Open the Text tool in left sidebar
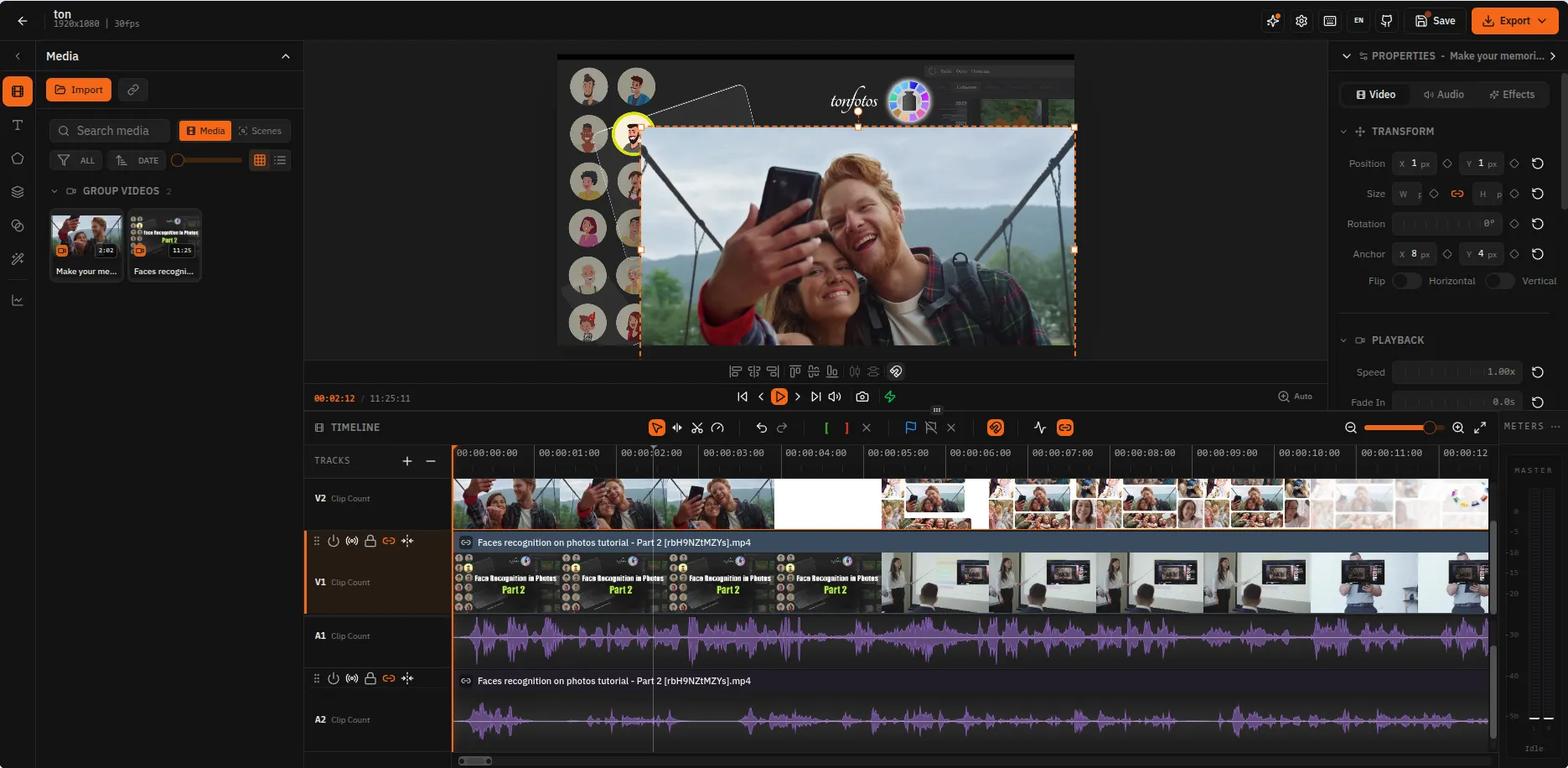The height and width of the screenshot is (768, 1568). (18, 125)
